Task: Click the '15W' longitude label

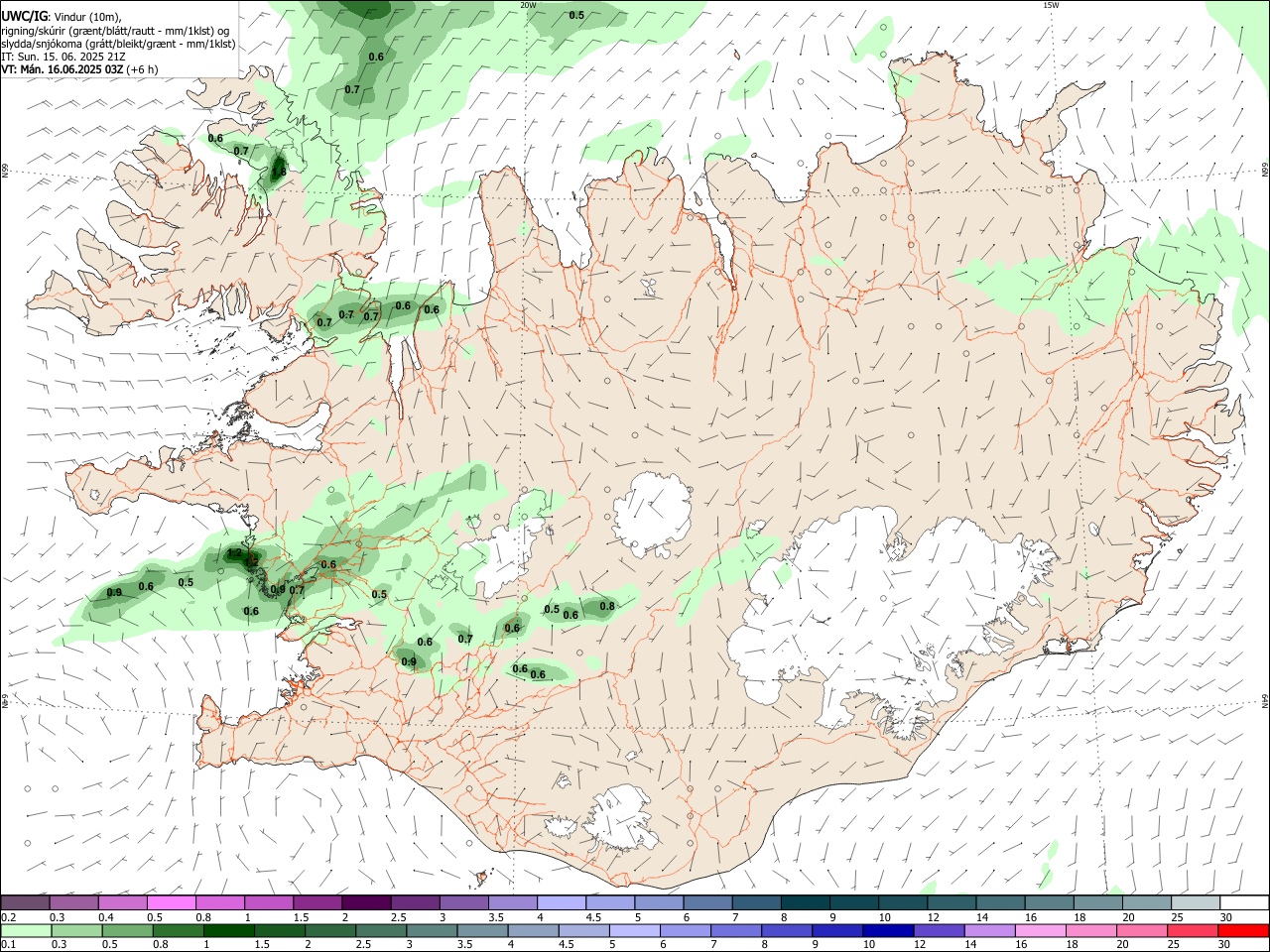Action: 1051,5
